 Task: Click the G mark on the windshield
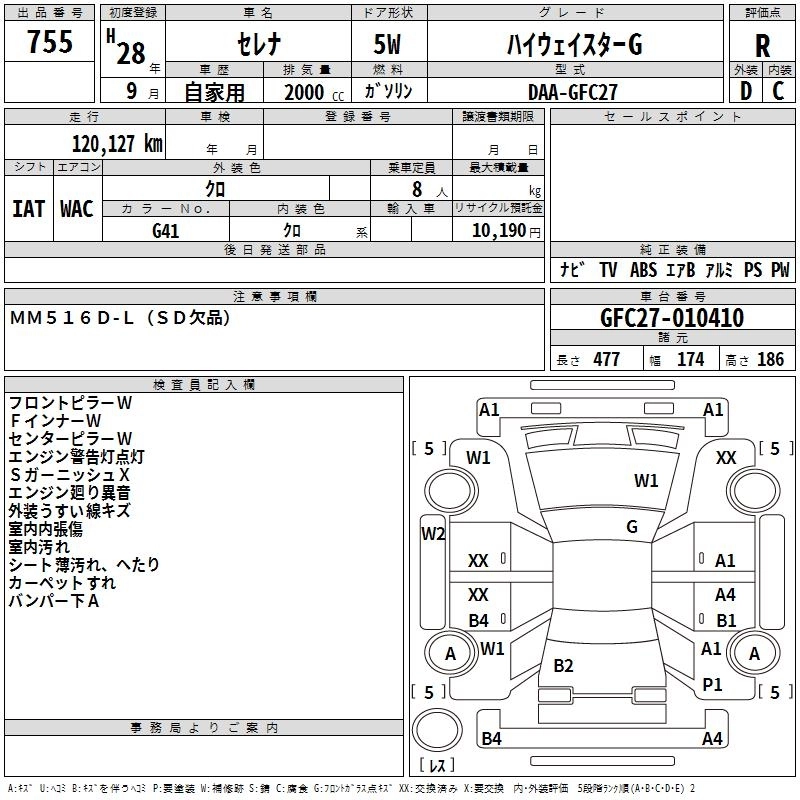pos(631,526)
